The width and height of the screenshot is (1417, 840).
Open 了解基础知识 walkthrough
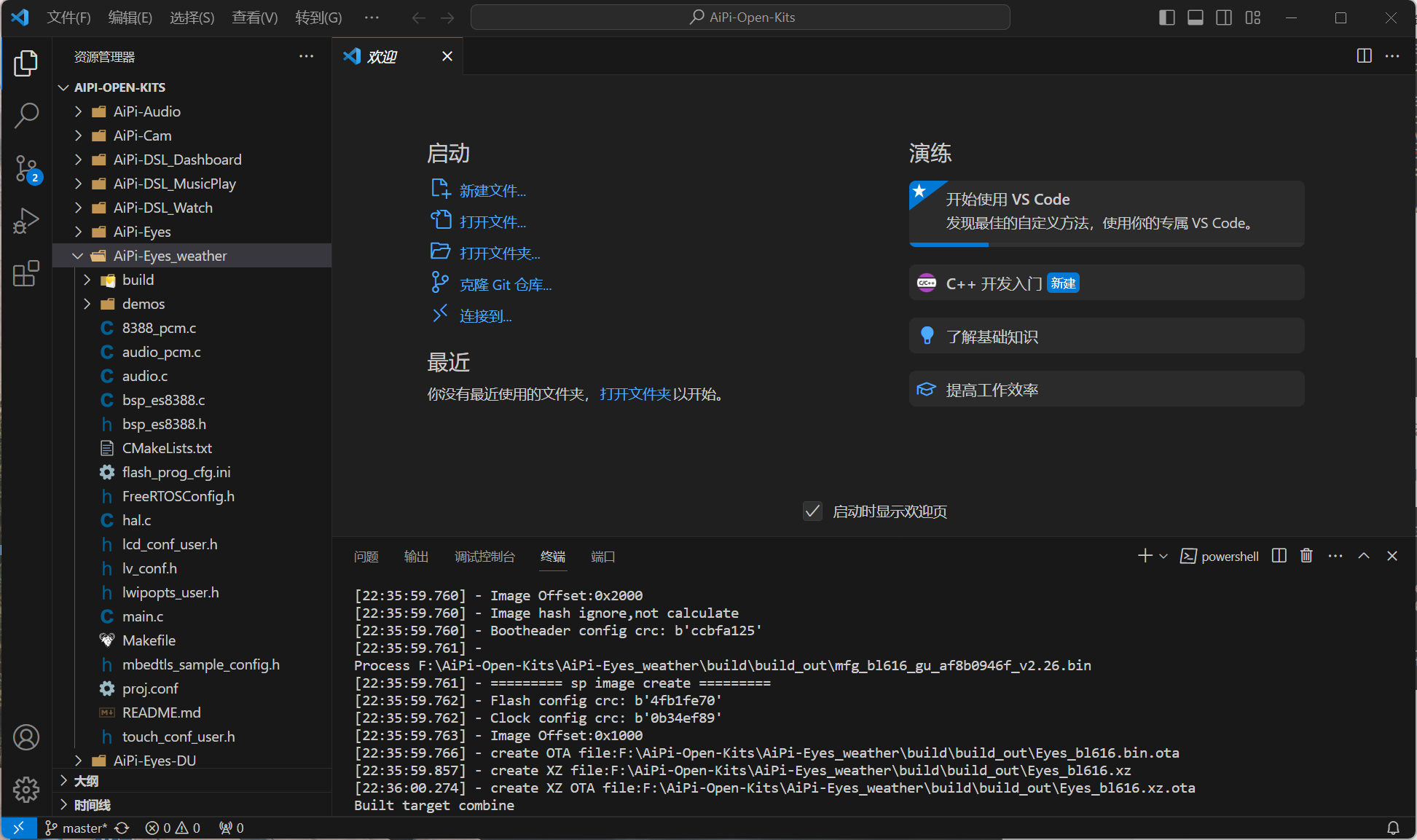click(1107, 336)
